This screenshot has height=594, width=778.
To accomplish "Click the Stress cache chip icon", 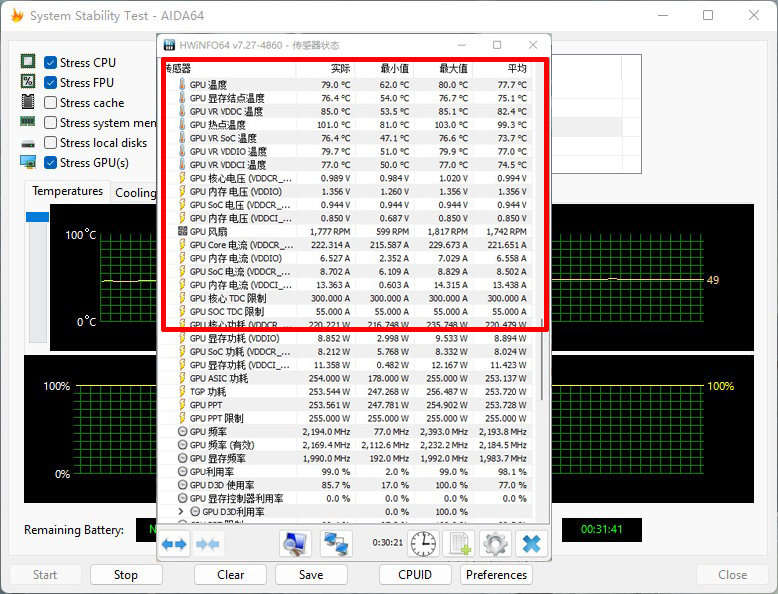I will 28,102.
